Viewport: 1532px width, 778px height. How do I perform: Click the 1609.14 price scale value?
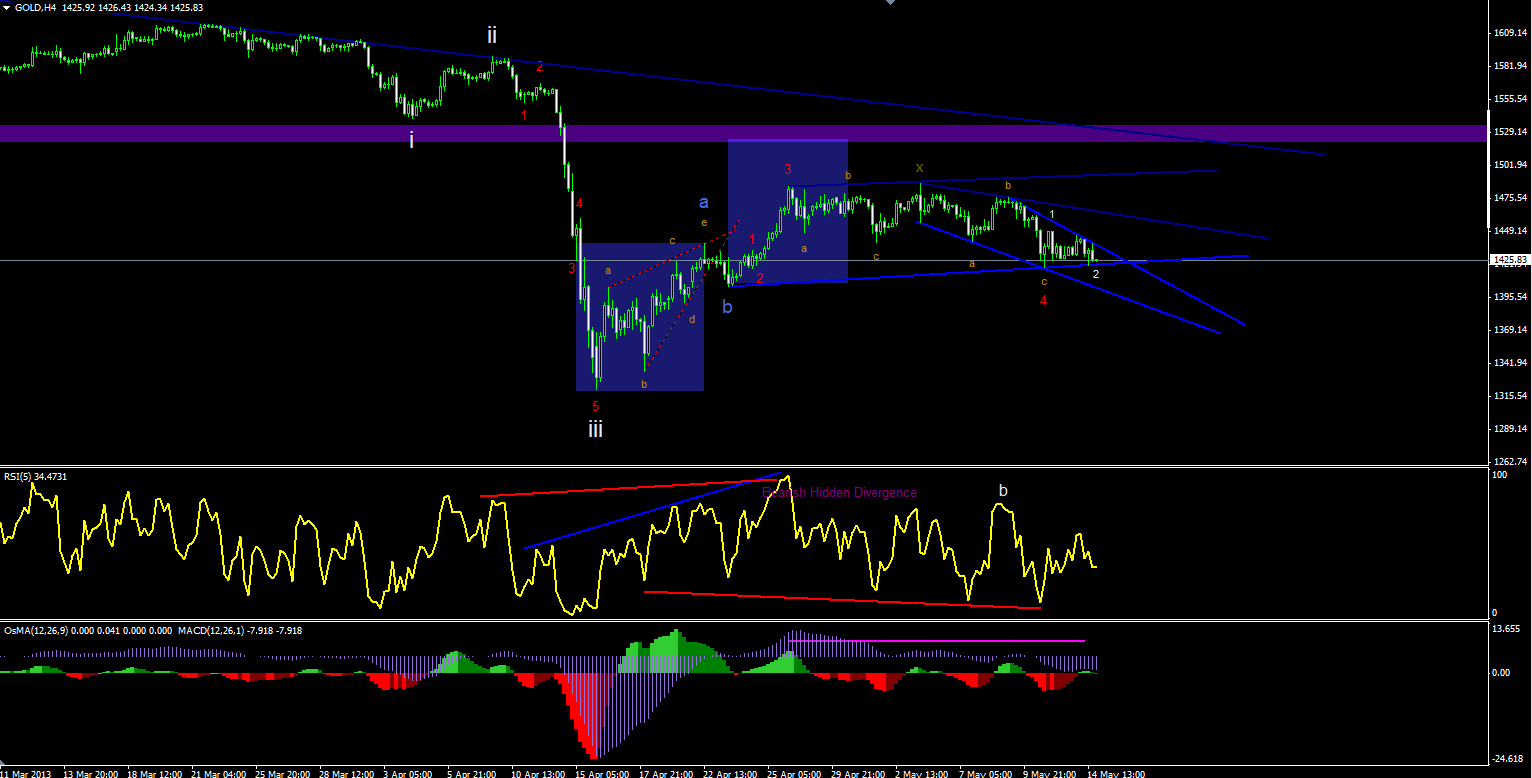click(1509, 33)
